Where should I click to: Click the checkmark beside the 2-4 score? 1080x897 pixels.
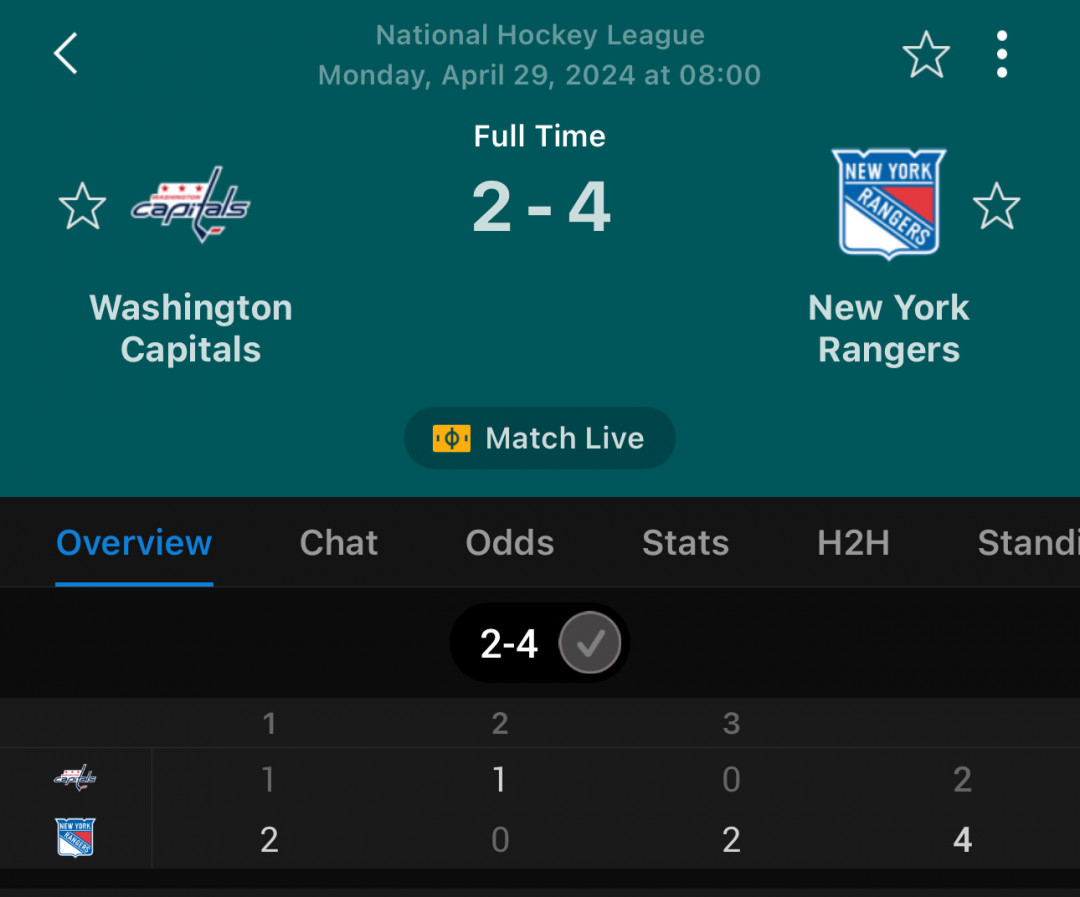[x=590, y=643]
